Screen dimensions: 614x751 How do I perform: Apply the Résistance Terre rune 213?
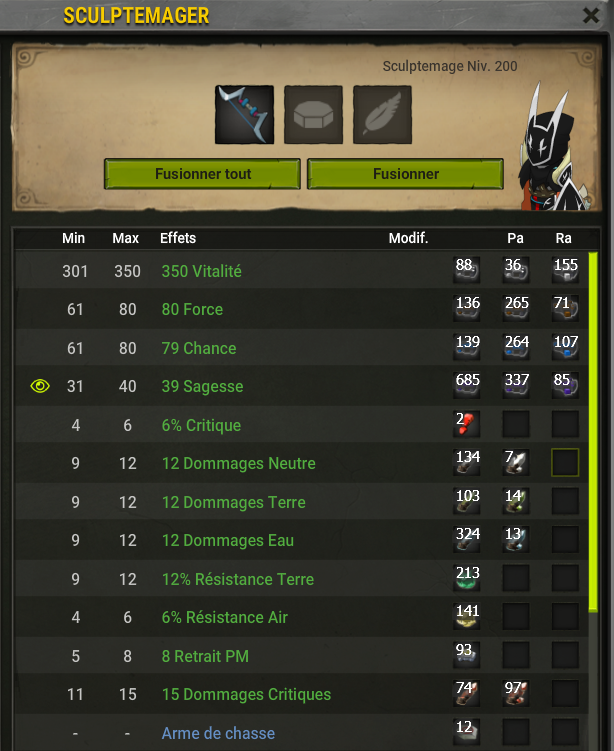point(466,578)
